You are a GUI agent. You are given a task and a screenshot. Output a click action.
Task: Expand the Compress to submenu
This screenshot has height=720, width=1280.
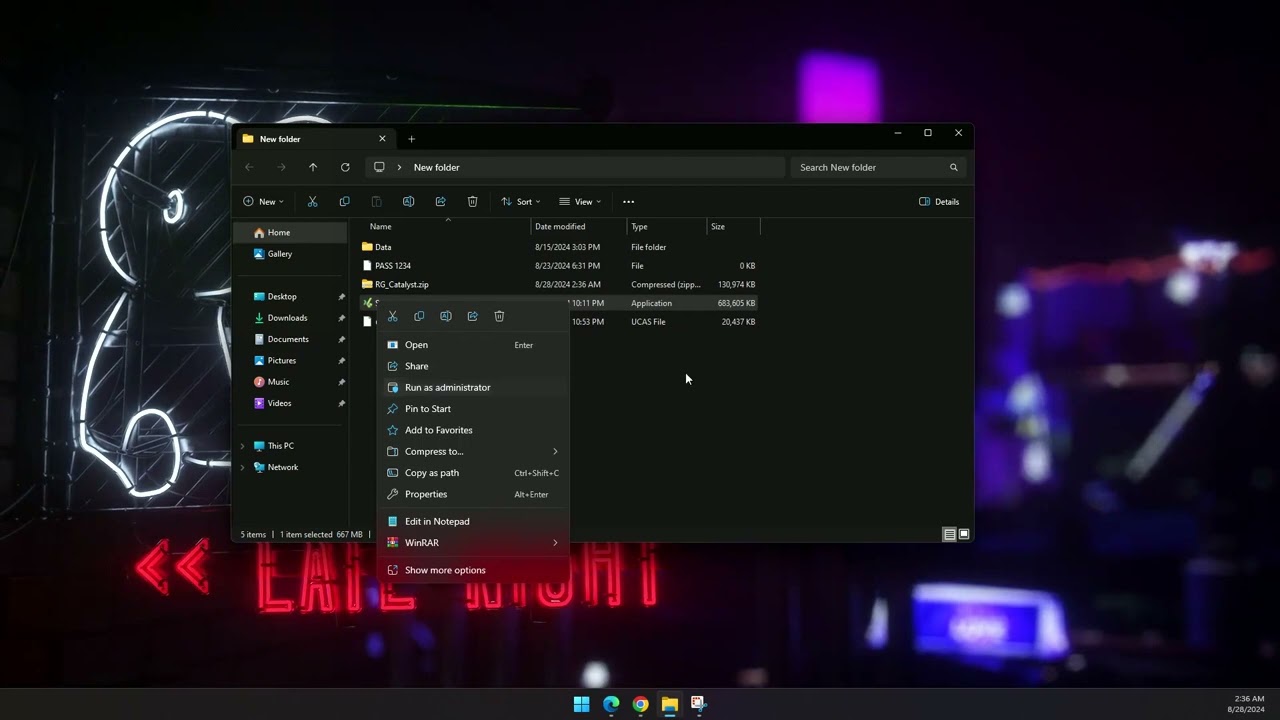point(555,451)
